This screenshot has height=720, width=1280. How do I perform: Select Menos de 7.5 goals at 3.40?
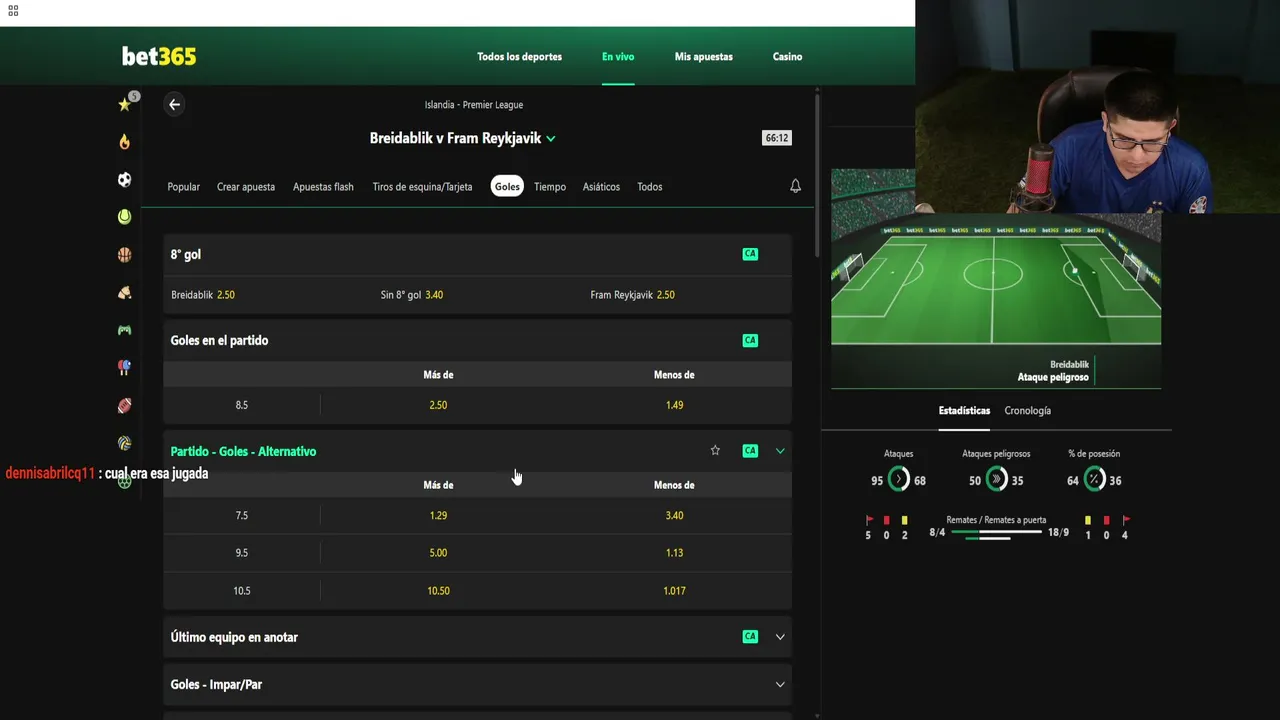tap(674, 516)
